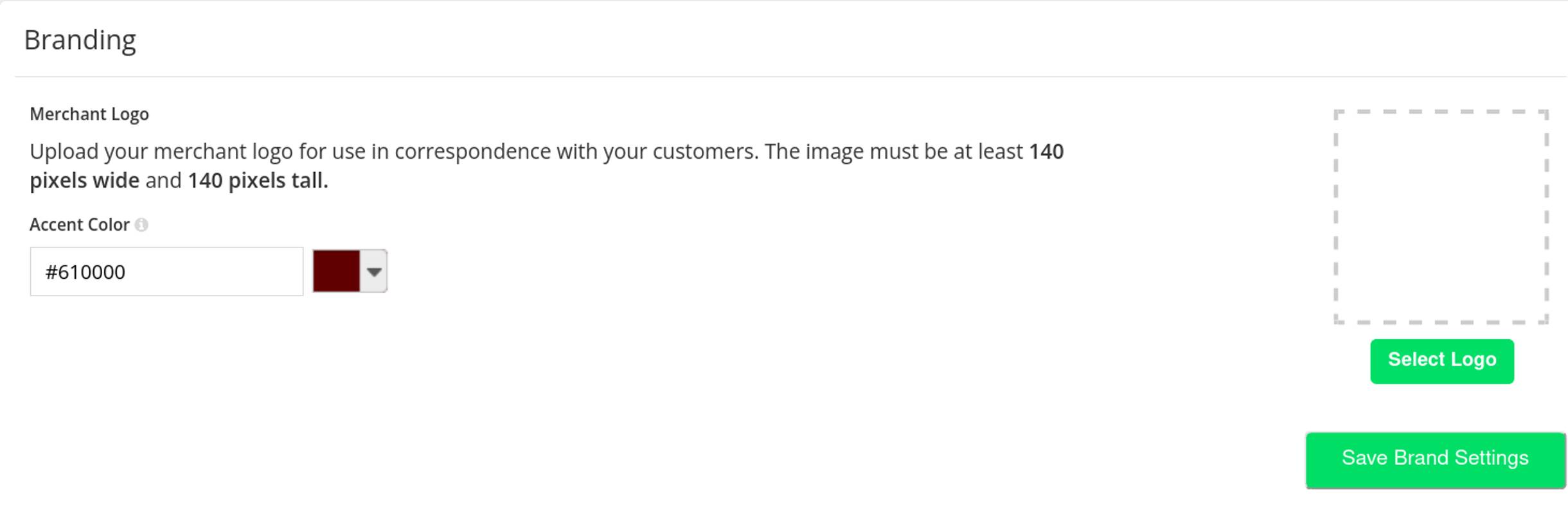Click the divider line below Branding
Image resolution: width=1568 pixels, height=514 pixels.
(x=790, y=77)
